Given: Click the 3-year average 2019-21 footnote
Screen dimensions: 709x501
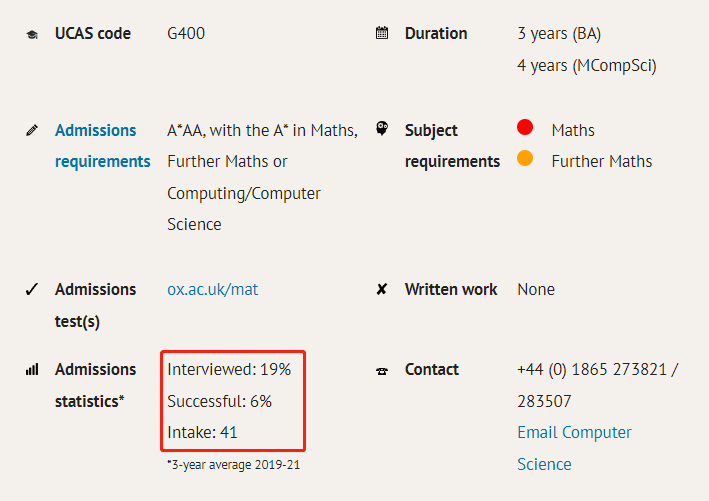Looking at the screenshot, I should tap(233, 465).
